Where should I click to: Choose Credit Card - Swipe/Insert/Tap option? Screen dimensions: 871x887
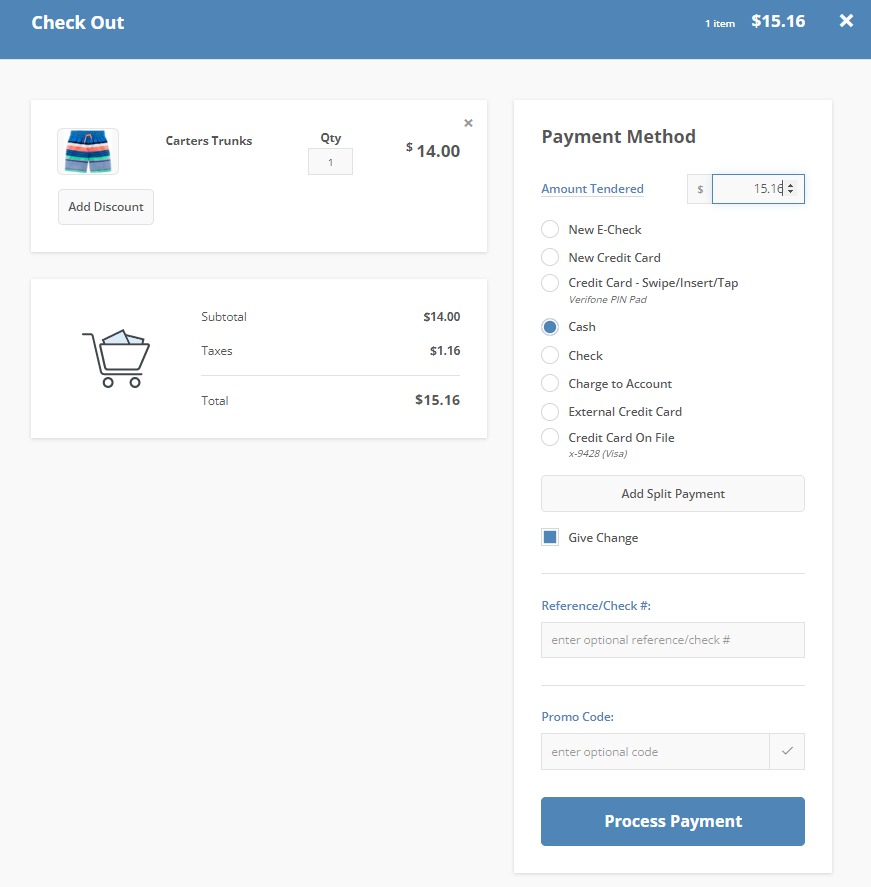[x=550, y=283]
